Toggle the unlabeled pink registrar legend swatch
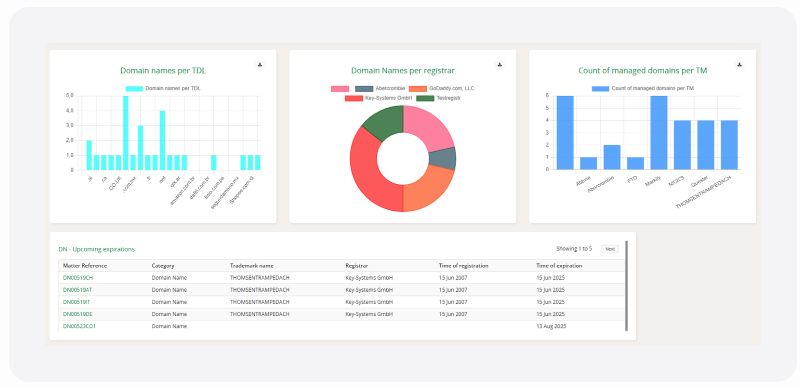 (340, 88)
